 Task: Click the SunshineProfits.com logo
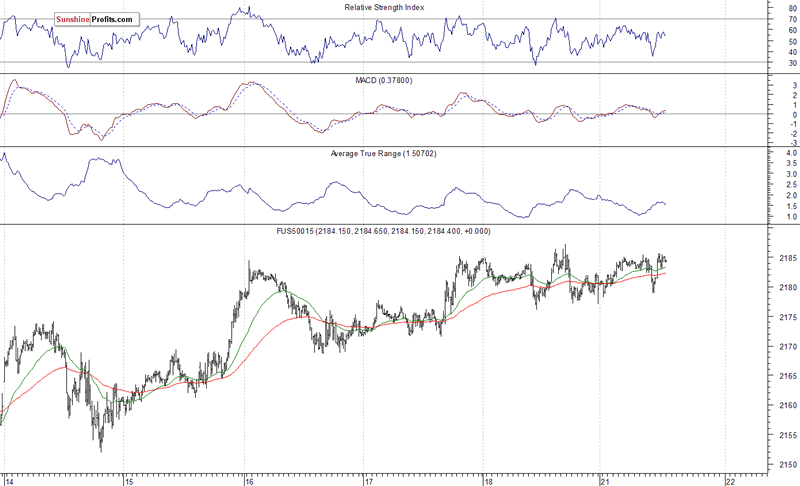click(x=96, y=19)
